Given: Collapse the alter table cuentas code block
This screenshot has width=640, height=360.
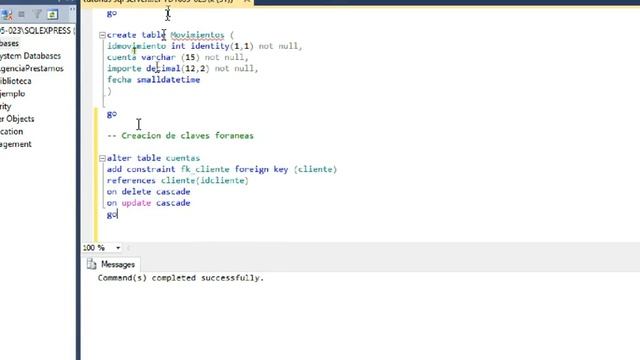Looking at the screenshot, I should pos(102,158).
